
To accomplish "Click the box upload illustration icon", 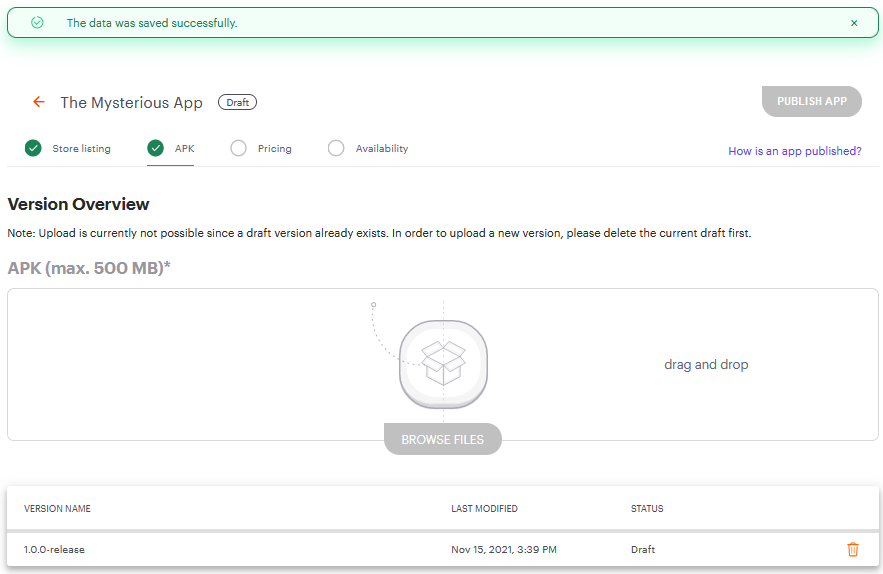I will point(443,364).
